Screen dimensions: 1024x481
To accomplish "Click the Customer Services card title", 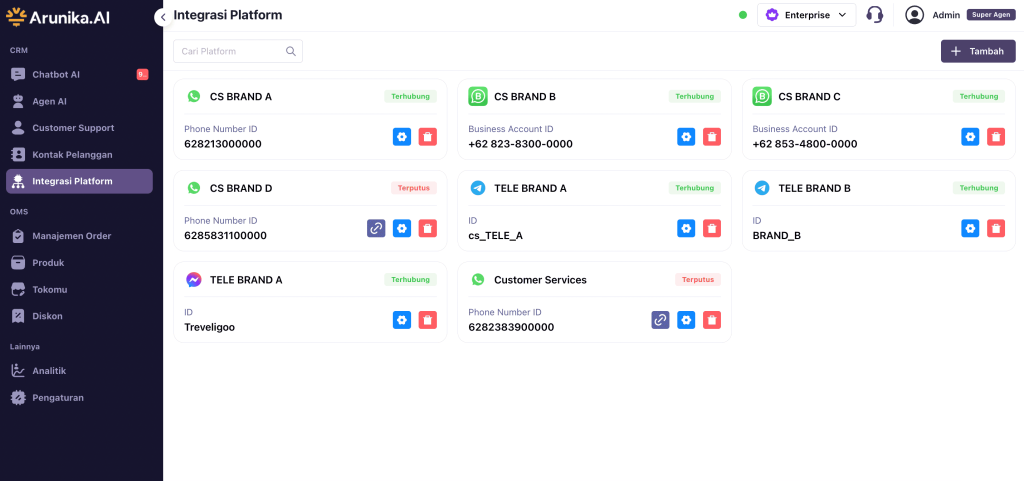I will pyautogui.click(x=540, y=279).
